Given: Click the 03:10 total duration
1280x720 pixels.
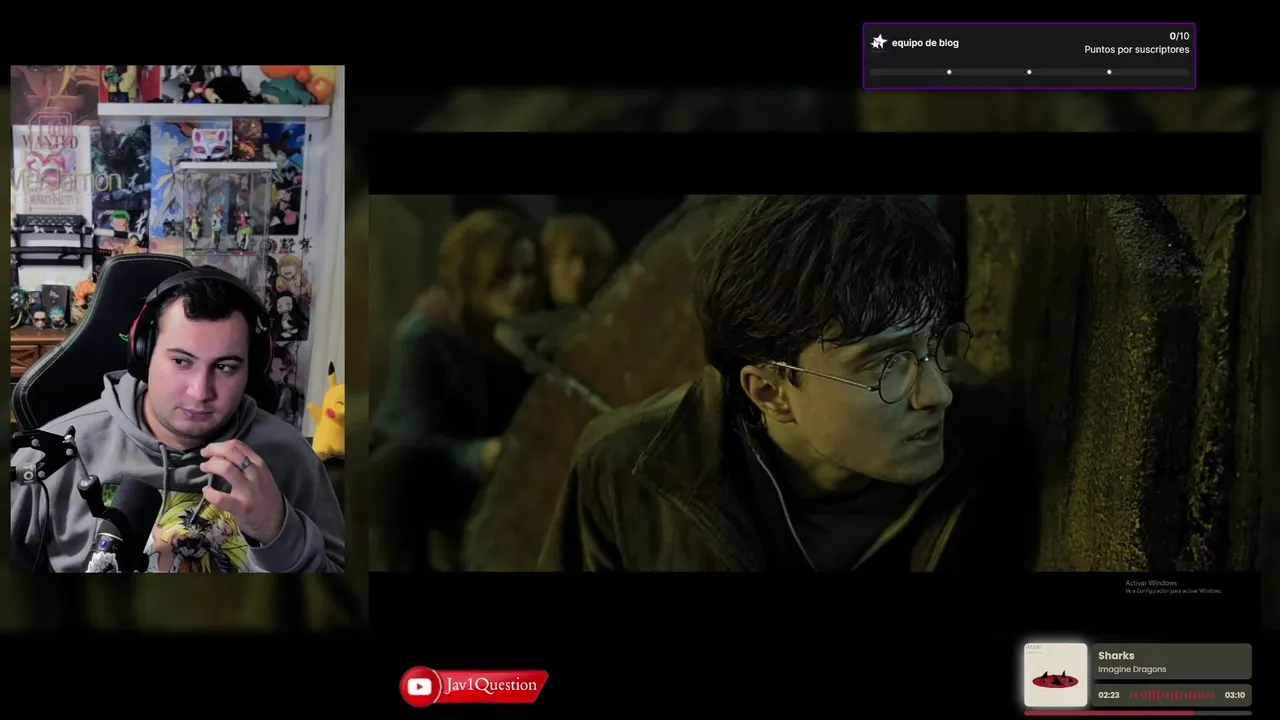Looking at the screenshot, I should (x=1235, y=695).
